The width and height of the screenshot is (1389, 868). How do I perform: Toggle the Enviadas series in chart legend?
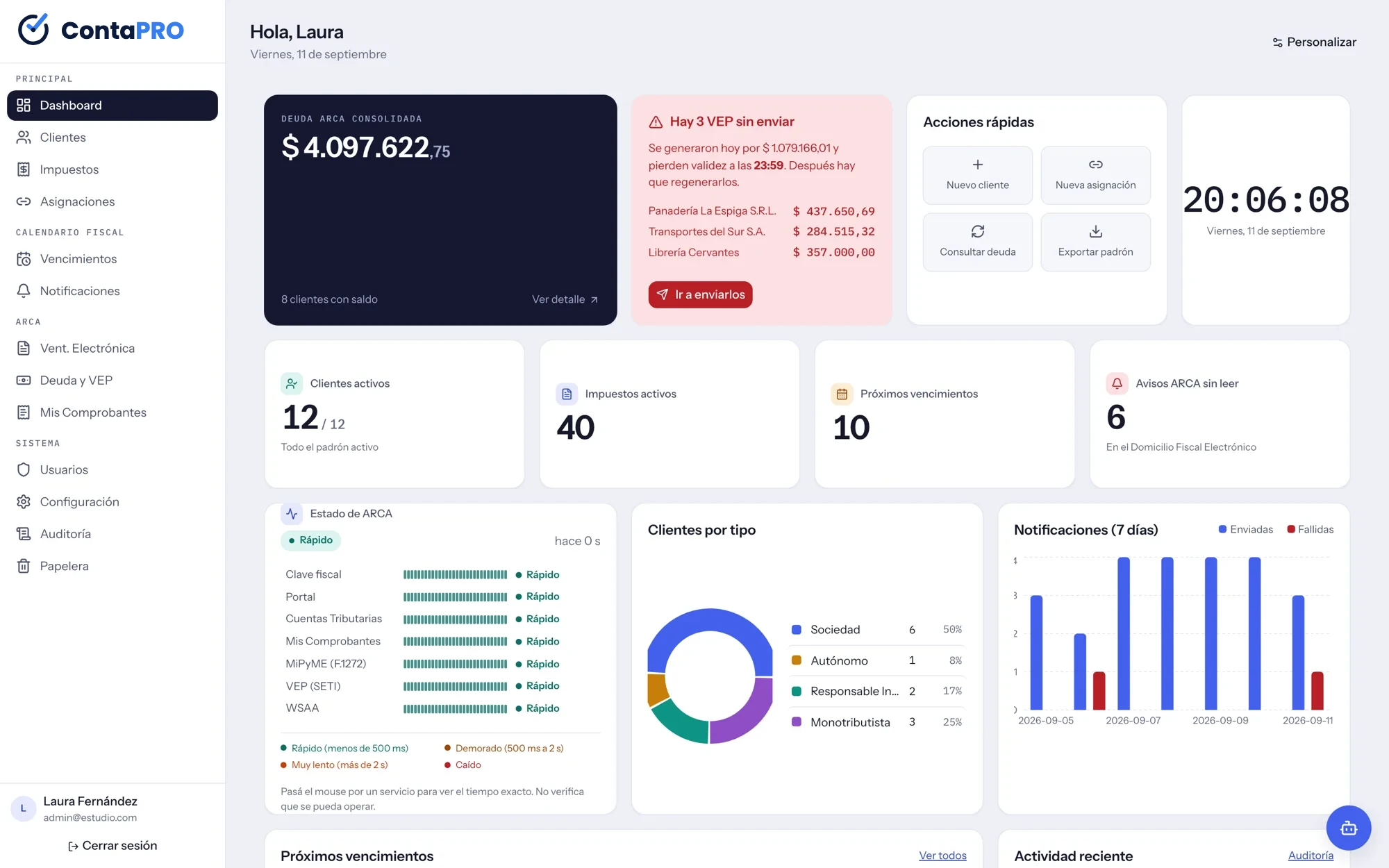(1245, 529)
